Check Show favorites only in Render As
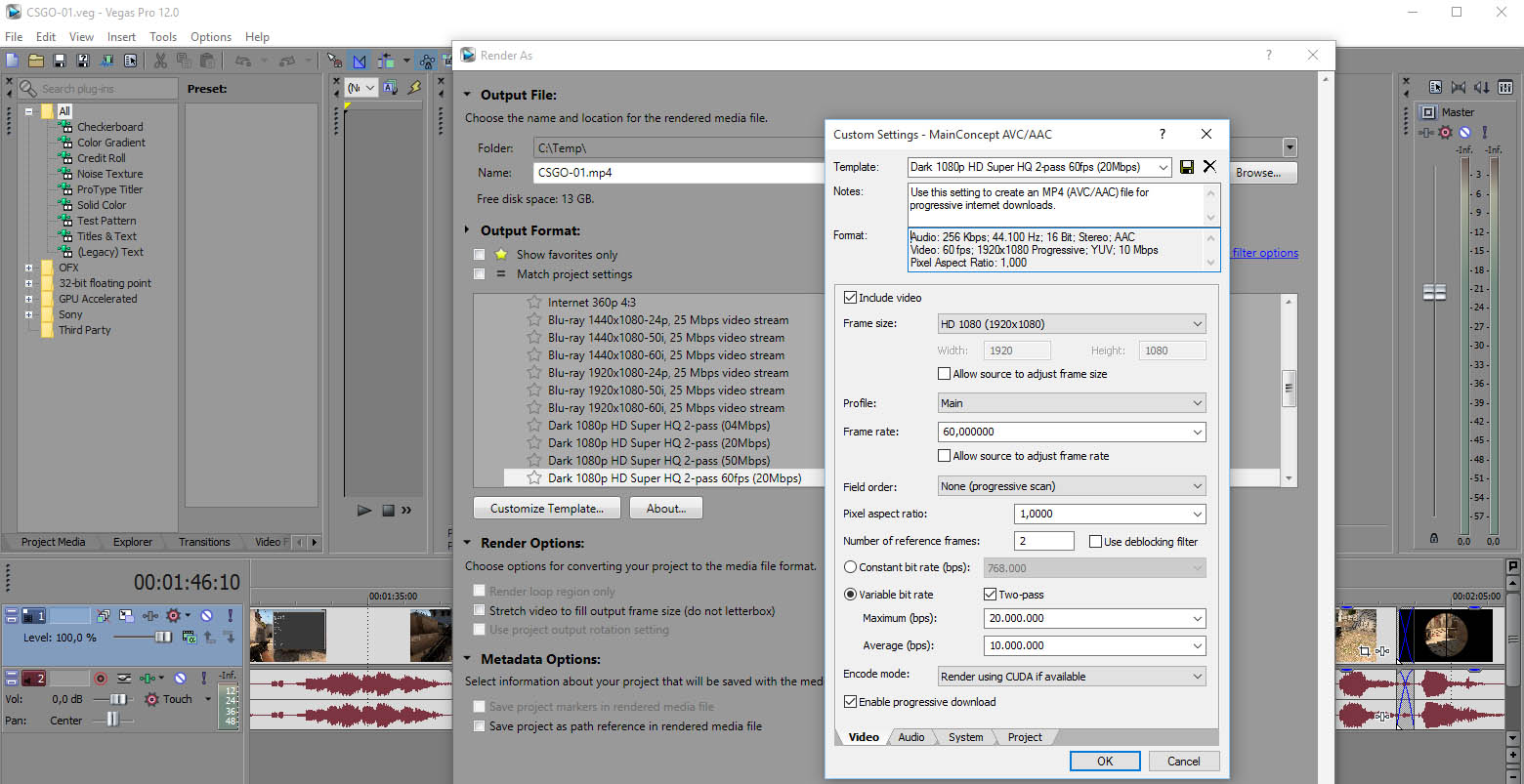1524x784 pixels. (479, 255)
